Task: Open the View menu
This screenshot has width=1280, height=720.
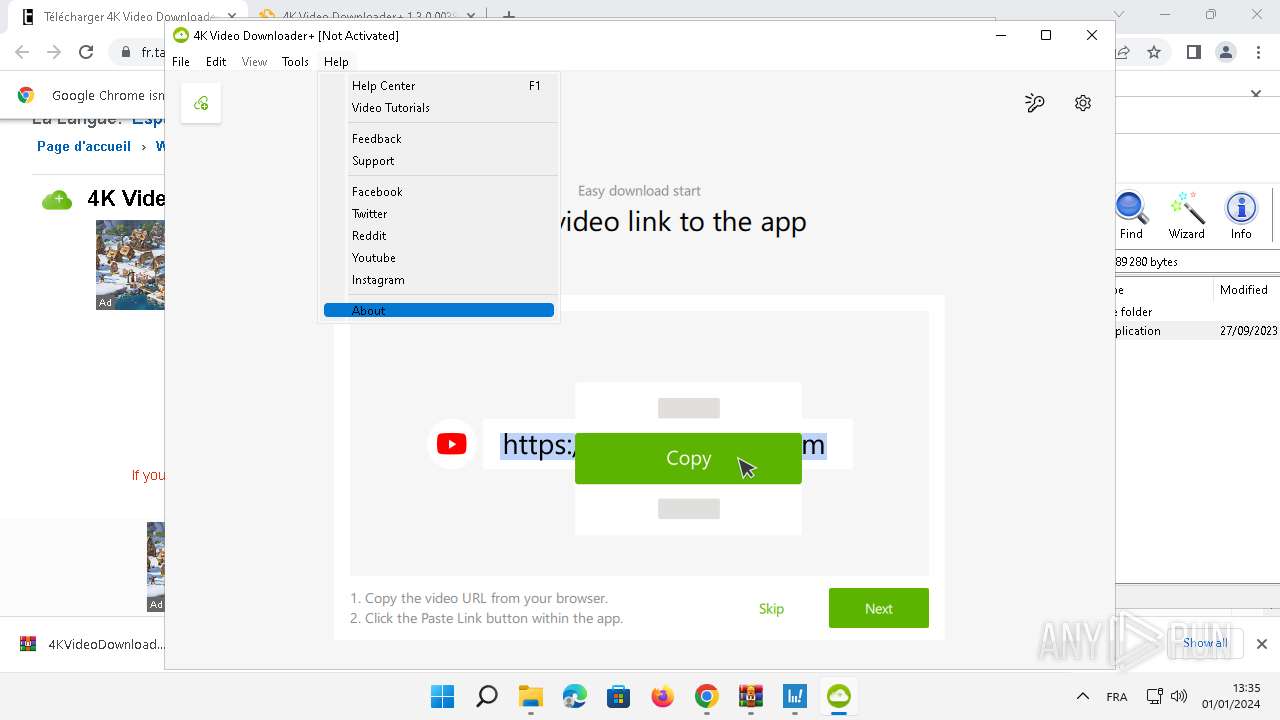Action: (x=254, y=62)
